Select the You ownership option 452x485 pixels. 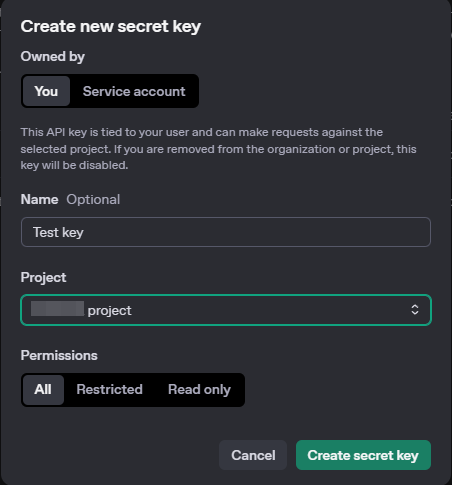46,91
